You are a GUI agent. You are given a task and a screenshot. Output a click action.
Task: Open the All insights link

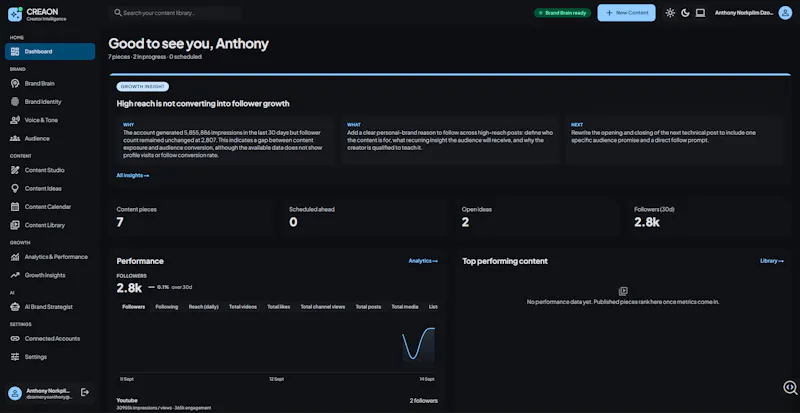point(133,176)
